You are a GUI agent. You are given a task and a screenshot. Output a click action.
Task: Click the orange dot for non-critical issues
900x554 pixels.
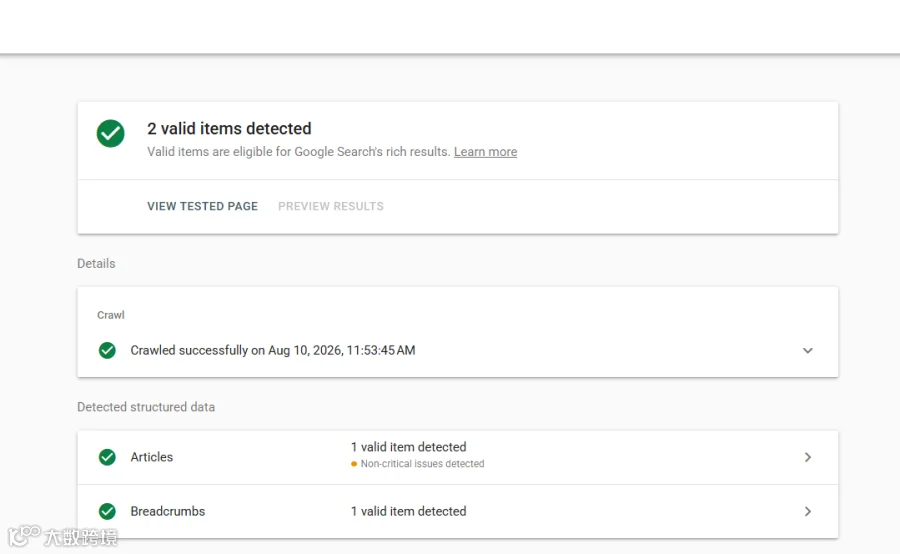coord(354,464)
